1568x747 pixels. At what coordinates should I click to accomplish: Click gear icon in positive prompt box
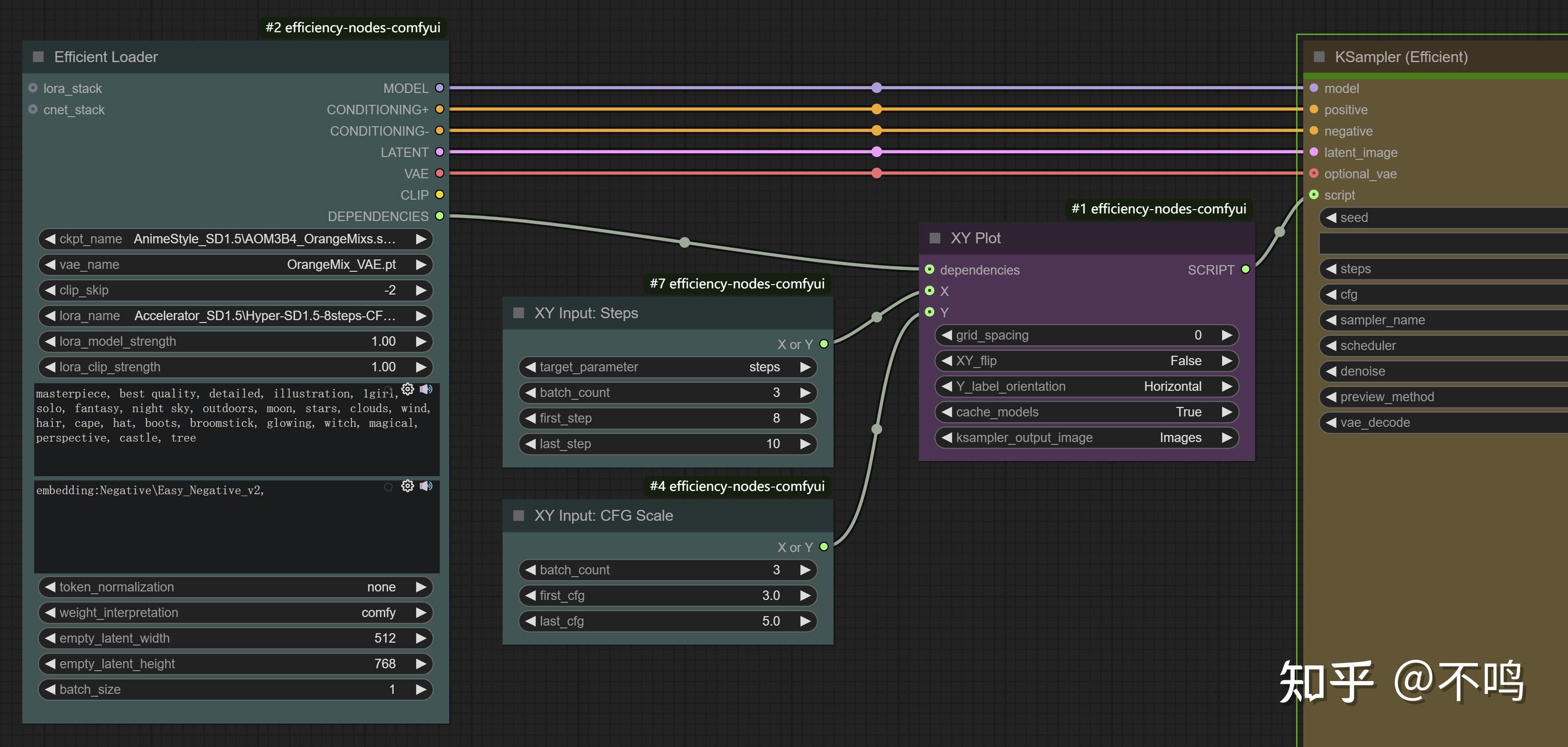407,389
